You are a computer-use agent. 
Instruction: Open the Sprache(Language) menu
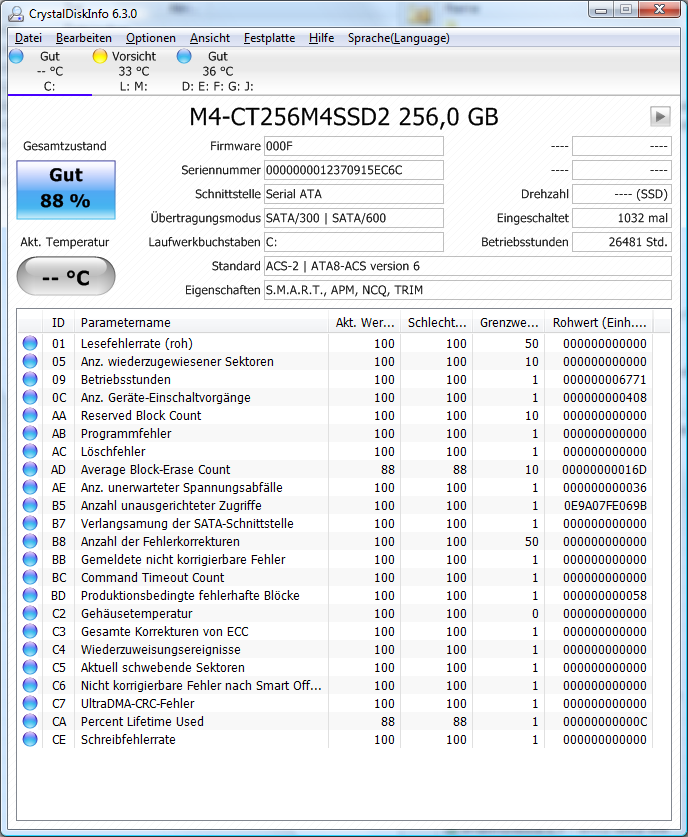tap(399, 38)
